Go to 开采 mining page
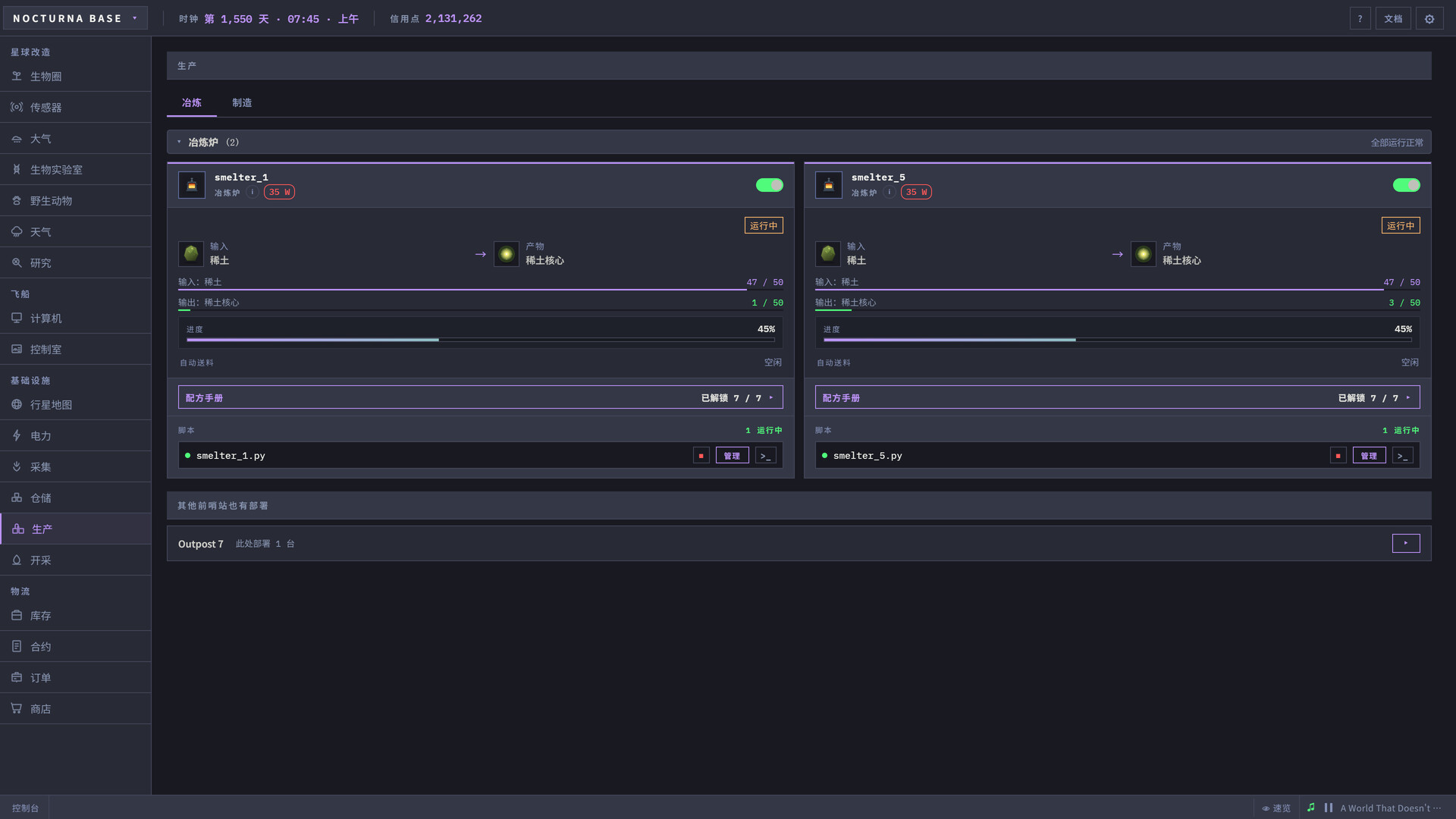This screenshot has height=819, width=1456. click(x=75, y=560)
